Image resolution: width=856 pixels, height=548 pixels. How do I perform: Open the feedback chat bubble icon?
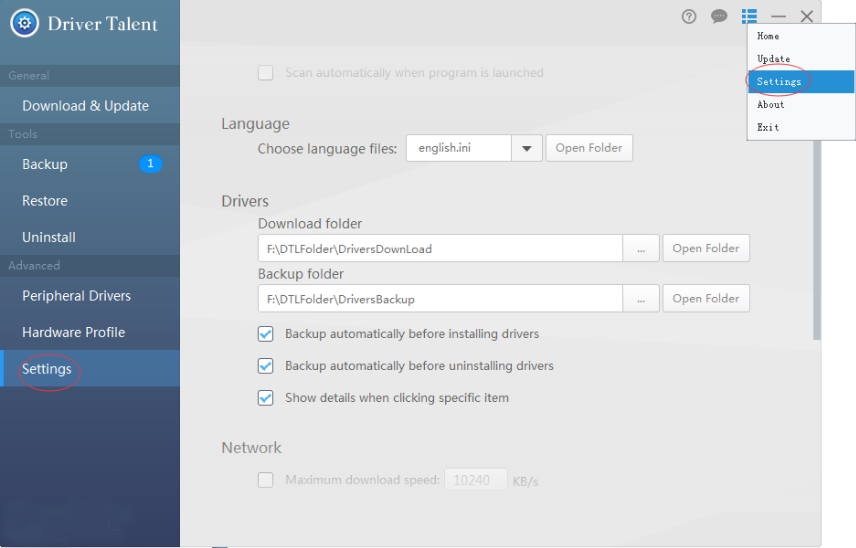719,16
